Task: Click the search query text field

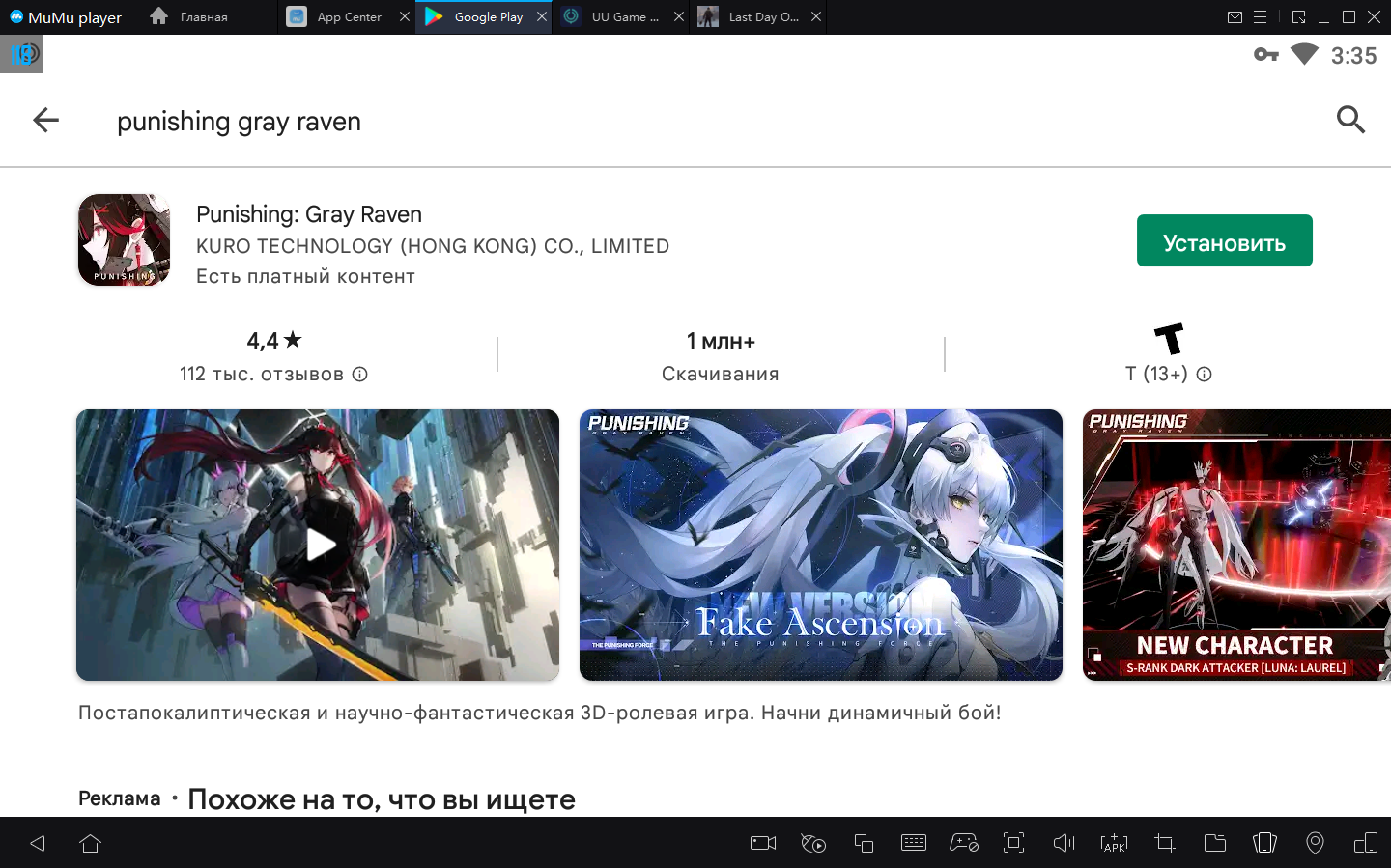Action: pyautogui.click(x=676, y=122)
